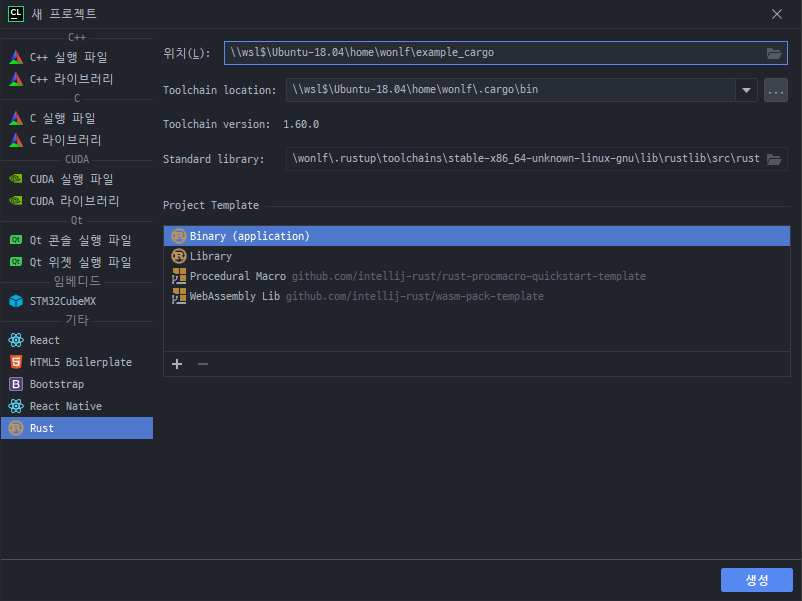Choose React project type
This screenshot has width=802, height=601.
click(77, 340)
